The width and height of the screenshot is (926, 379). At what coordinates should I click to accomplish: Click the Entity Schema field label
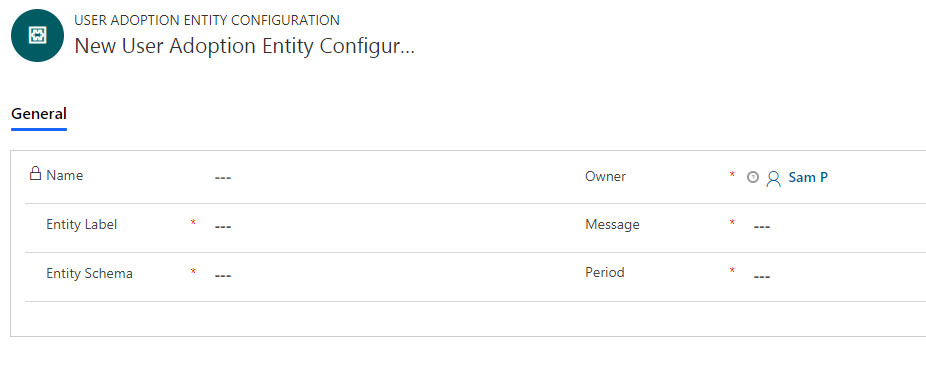click(89, 273)
